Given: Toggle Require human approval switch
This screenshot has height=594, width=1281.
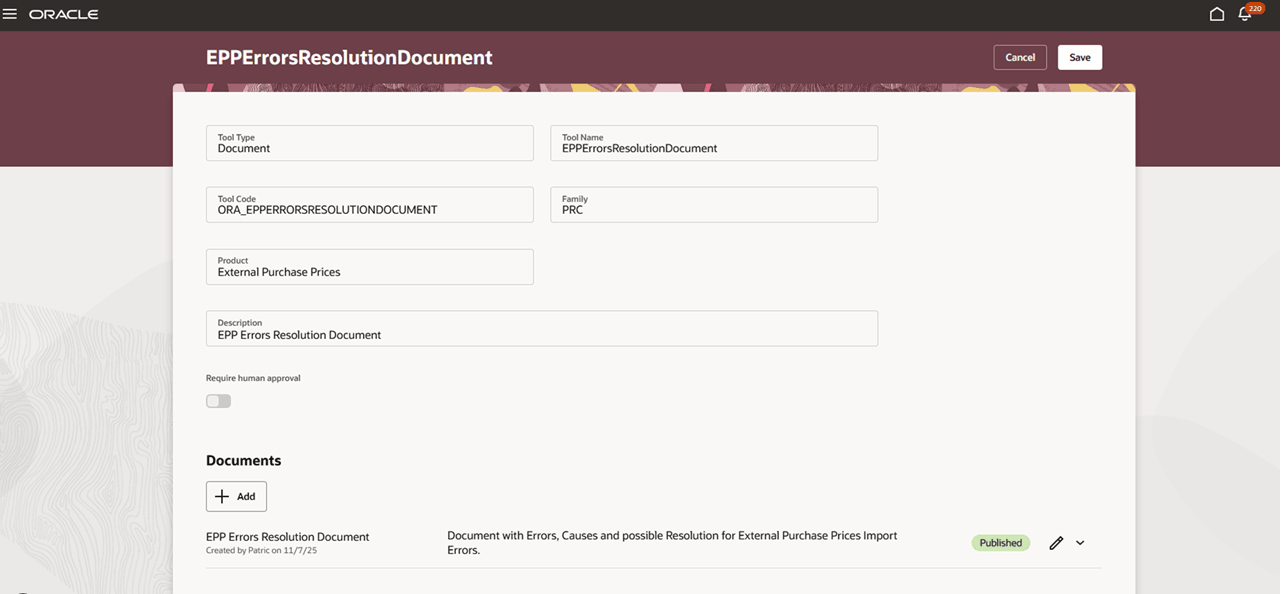Looking at the screenshot, I should tap(217, 400).
